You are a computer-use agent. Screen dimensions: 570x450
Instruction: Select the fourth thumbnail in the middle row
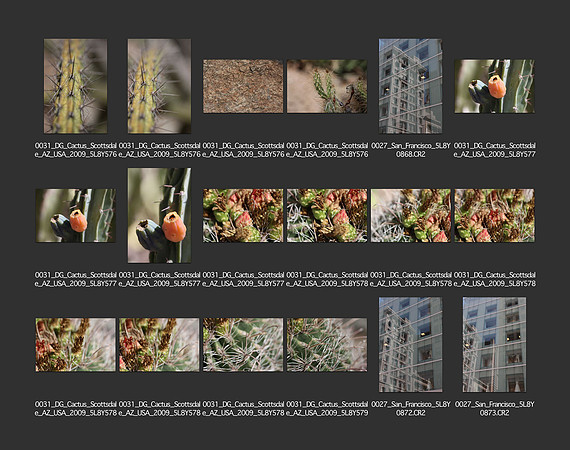click(x=327, y=215)
